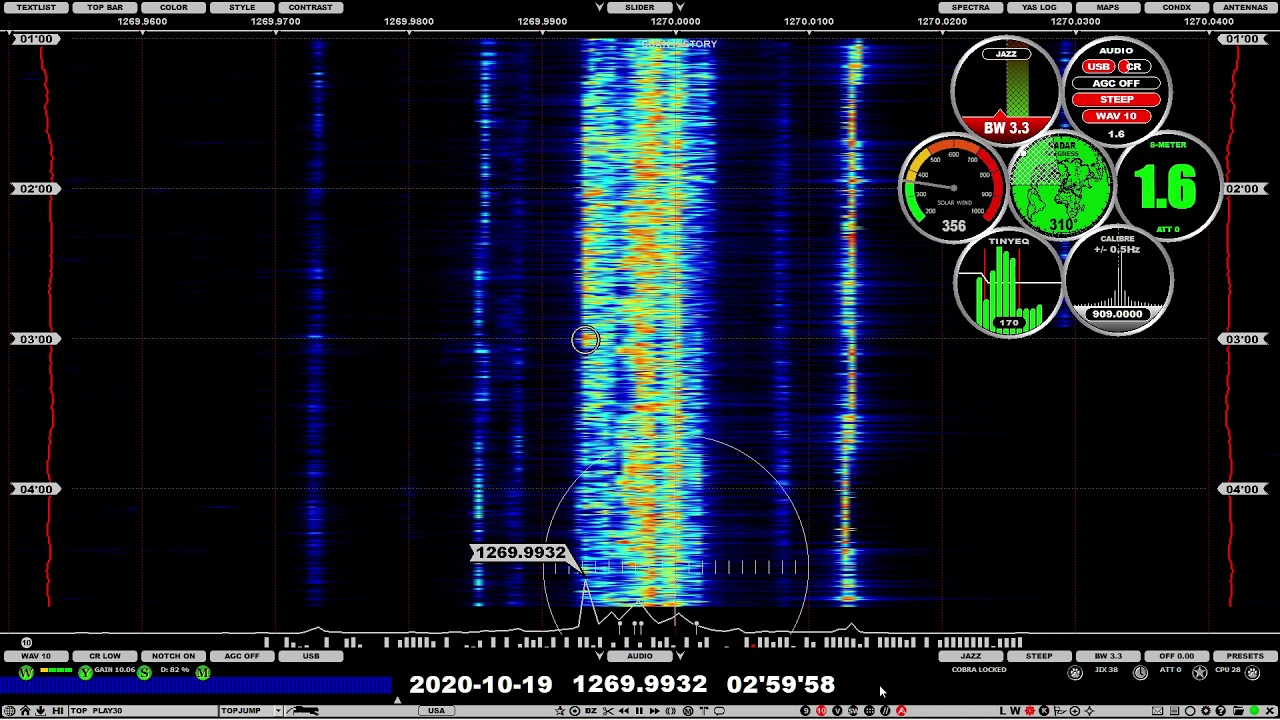Image resolution: width=1280 pixels, height=720 pixels.
Task: Click the home icon in bottom toolbar
Action: pyautogui.click(x=25, y=711)
